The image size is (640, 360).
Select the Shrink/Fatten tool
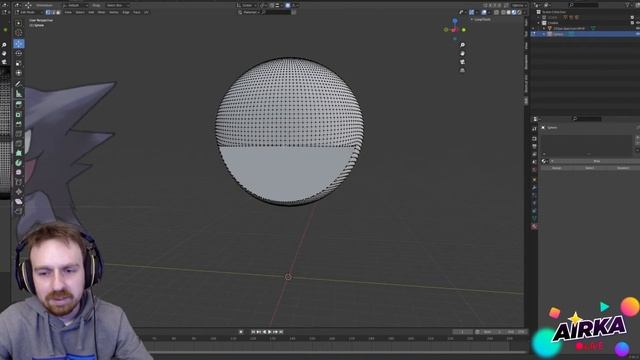click(x=18, y=192)
